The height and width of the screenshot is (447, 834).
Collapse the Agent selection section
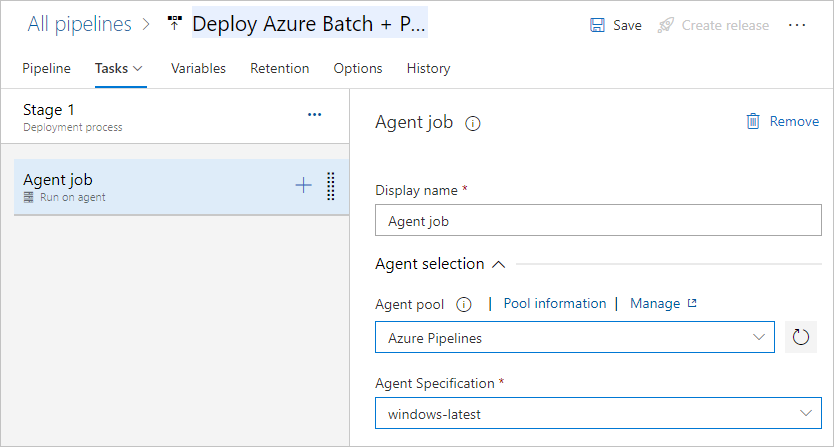pyautogui.click(x=440, y=264)
